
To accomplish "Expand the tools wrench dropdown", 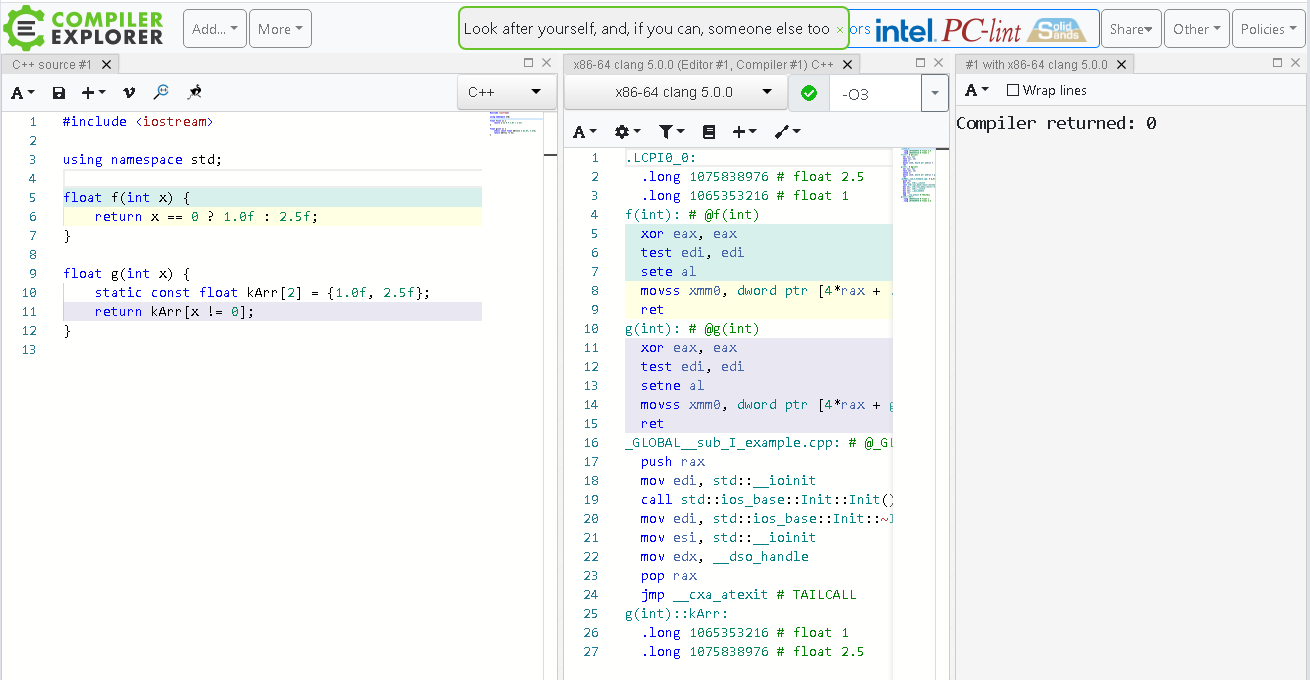I will 785,131.
